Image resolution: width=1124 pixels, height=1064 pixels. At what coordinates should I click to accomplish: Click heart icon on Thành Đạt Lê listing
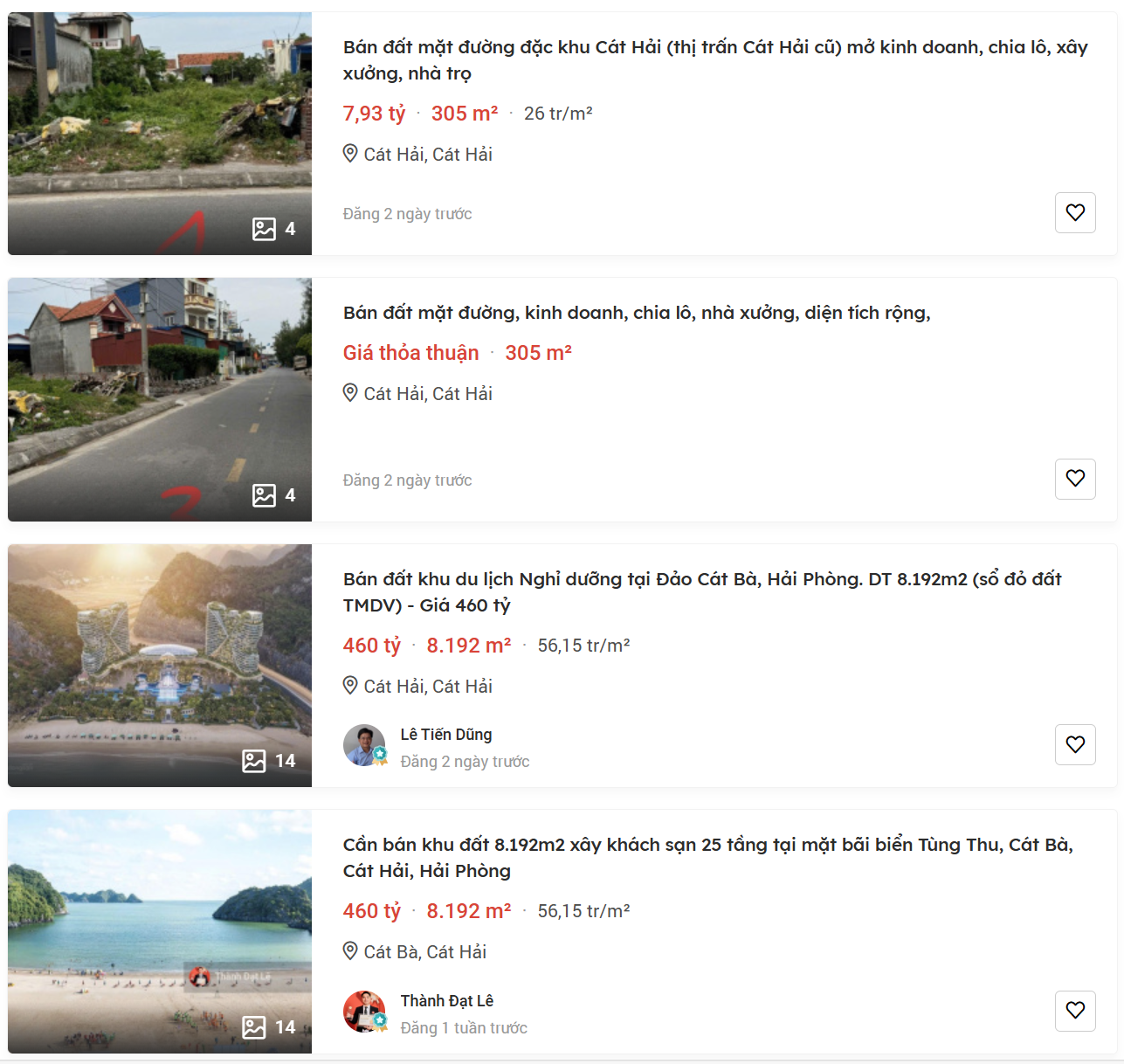(1075, 1011)
